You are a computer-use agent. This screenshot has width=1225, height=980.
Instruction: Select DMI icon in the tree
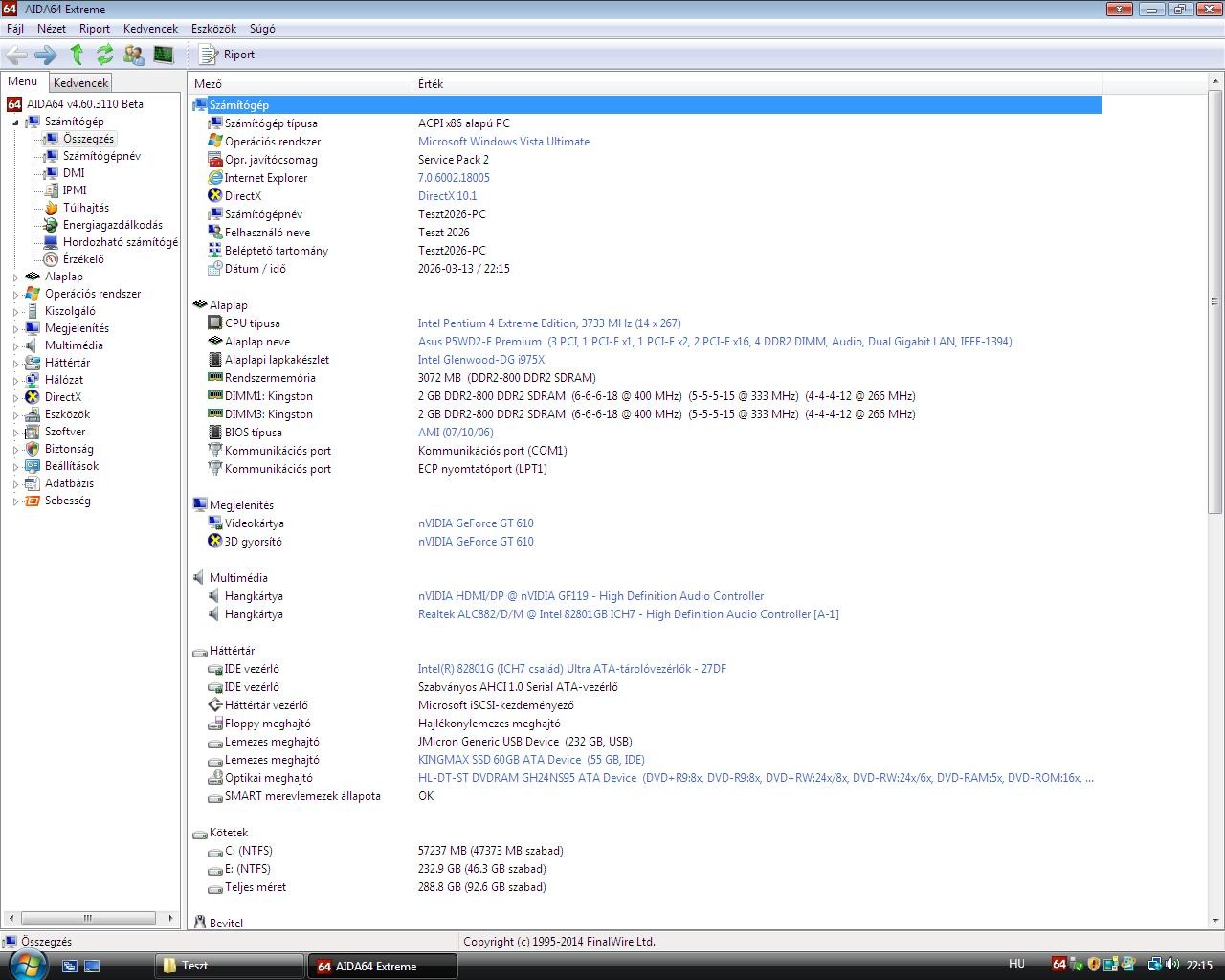click(x=51, y=173)
